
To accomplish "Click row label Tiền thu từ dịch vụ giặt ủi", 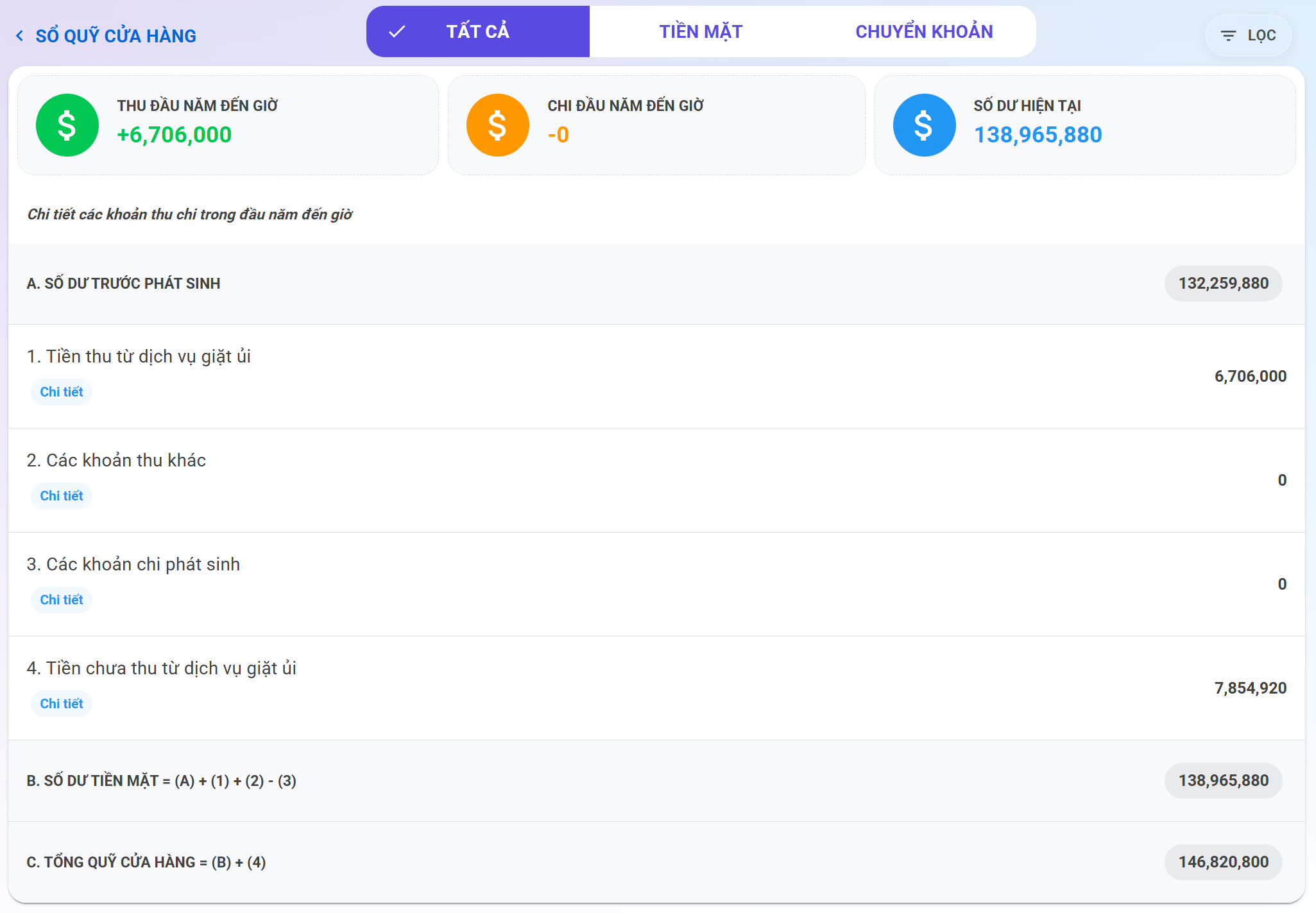I will [x=139, y=357].
